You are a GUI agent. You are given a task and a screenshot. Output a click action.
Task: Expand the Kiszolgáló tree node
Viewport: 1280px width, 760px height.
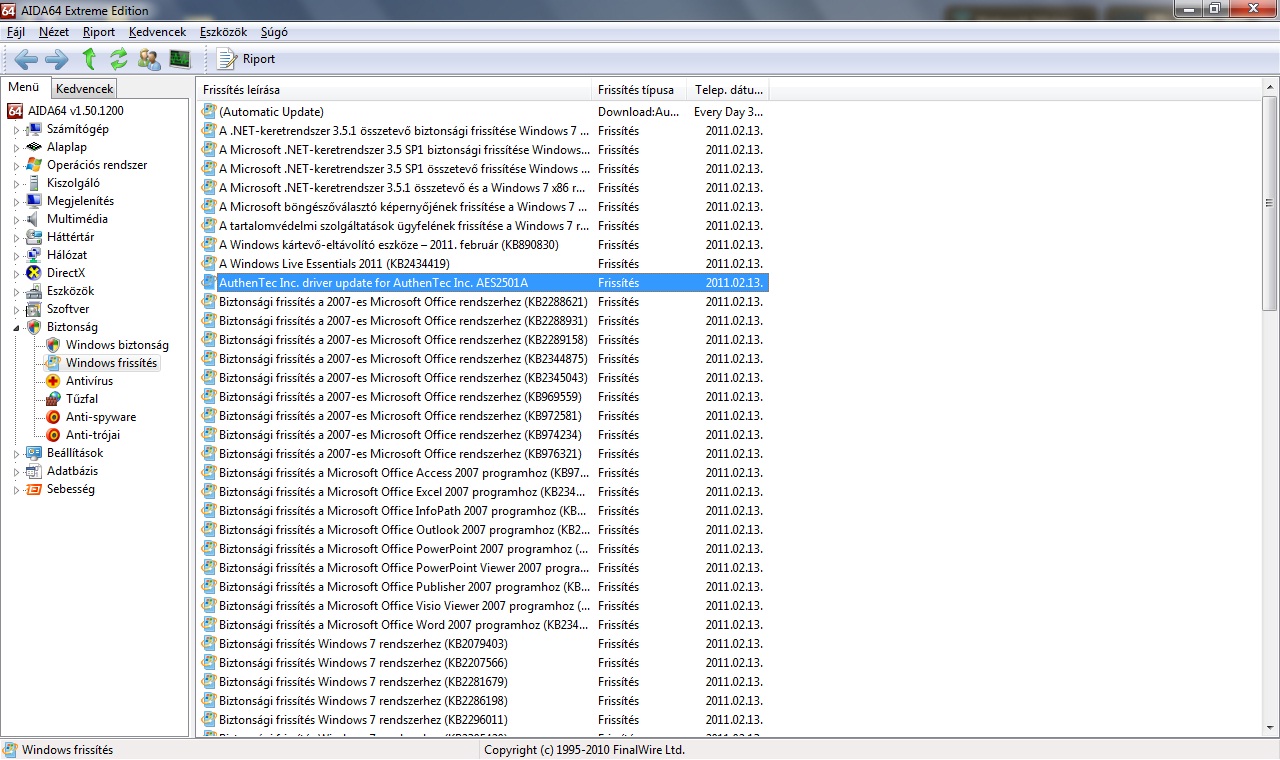[16, 184]
